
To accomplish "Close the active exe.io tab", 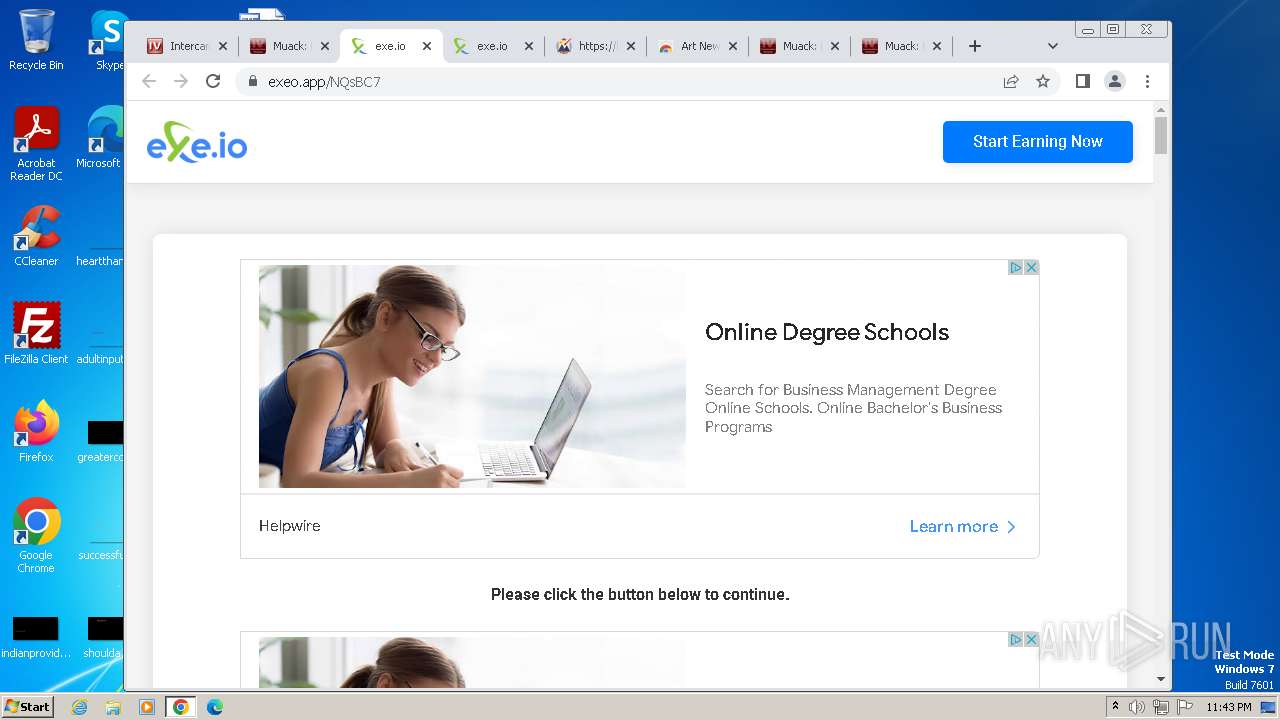I will pos(427,46).
